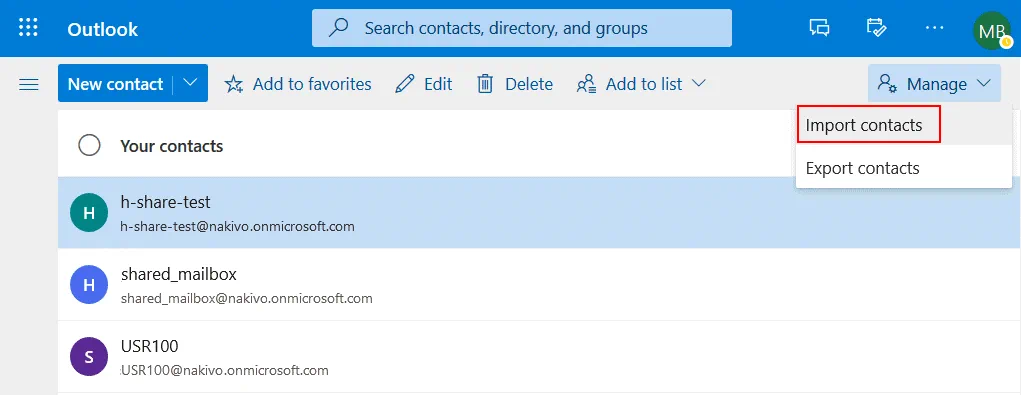Viewport: 1021px width, 395px height.
Task: Open the Add to list dropdown
Action: click(641, 84)
